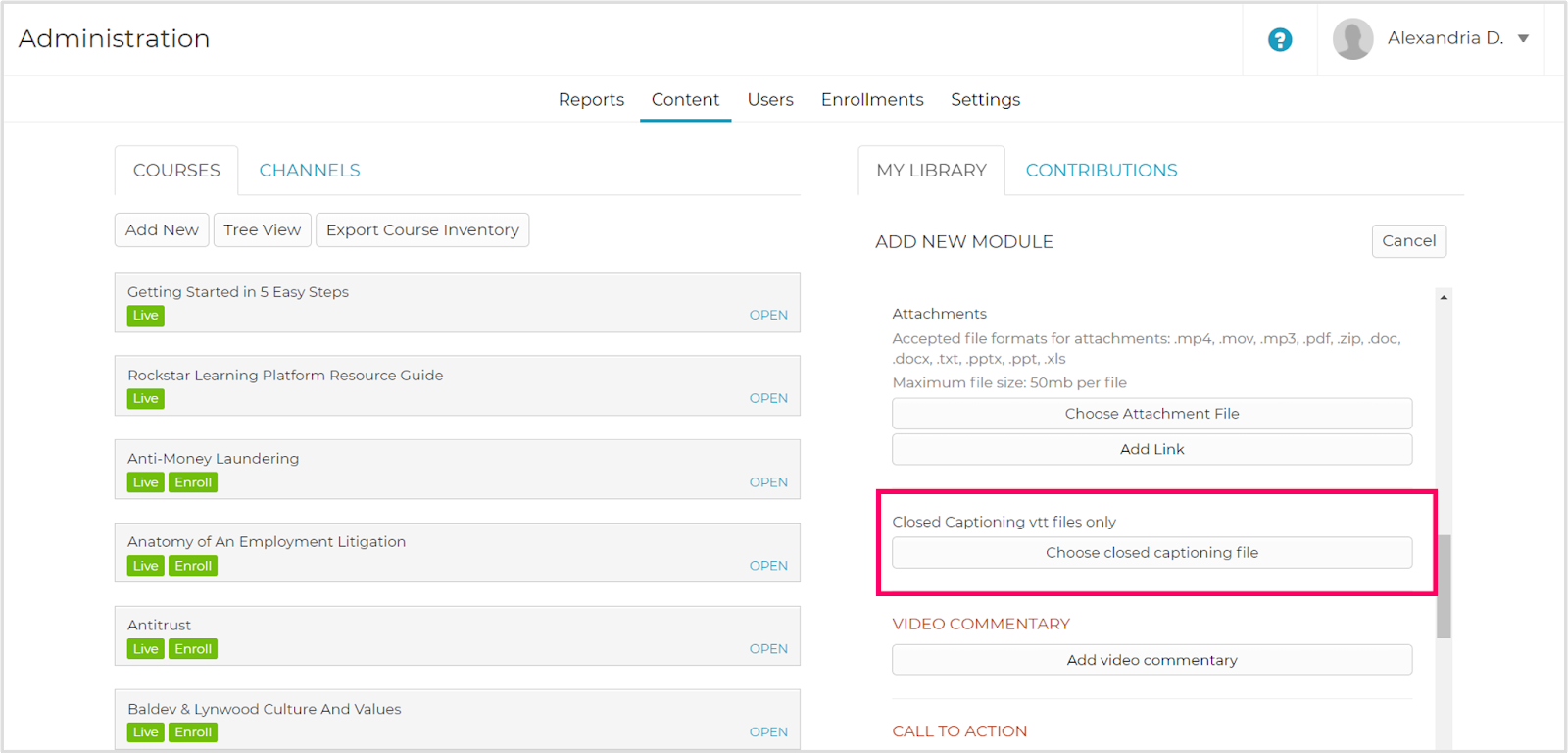Open the Contributions tab
This screenshot has height=754, width=1568.
click(1102, 171)
